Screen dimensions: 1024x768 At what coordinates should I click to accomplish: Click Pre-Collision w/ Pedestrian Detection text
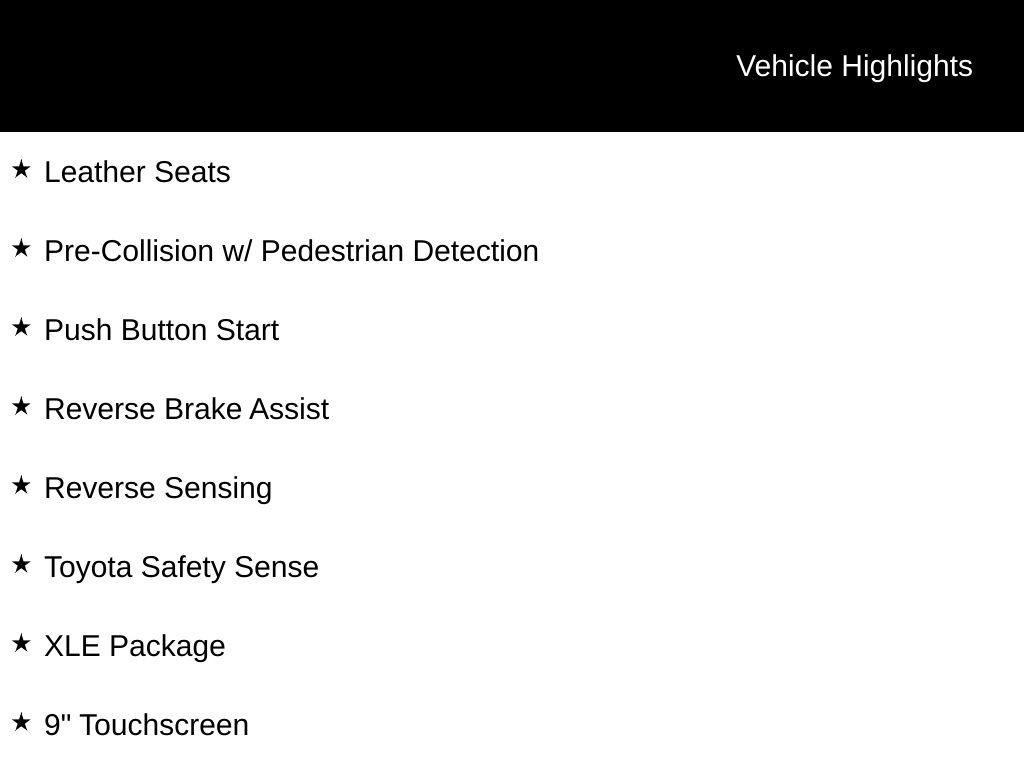(291, 251)
